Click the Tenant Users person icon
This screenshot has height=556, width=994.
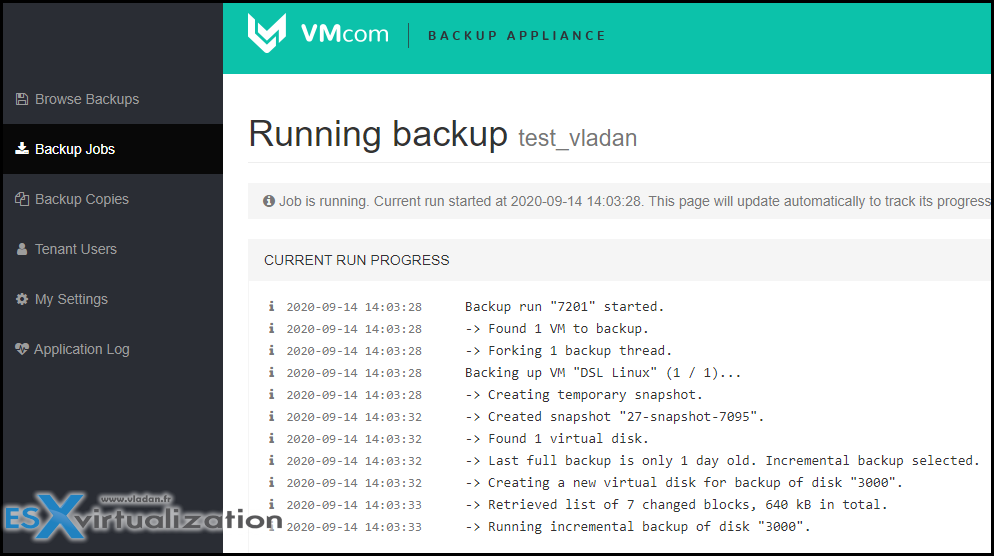(22, 249)
